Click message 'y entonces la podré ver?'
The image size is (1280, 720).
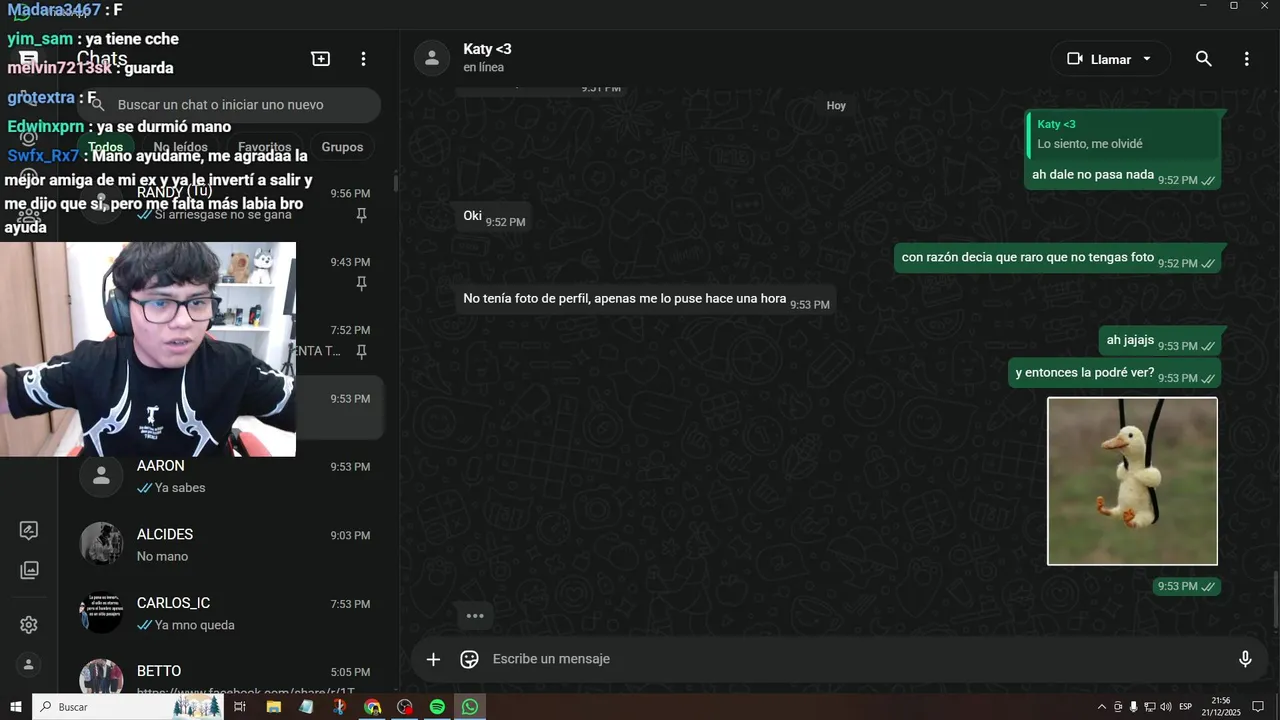pos(1114,373)
